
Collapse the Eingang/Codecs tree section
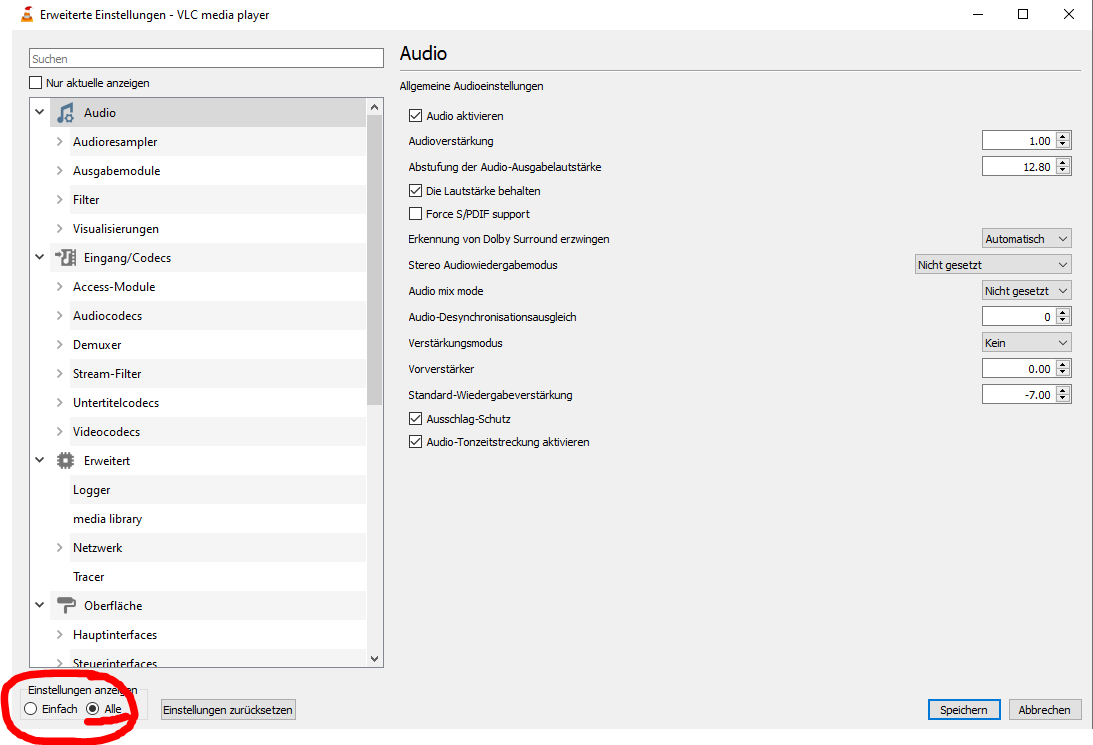coord(40,258)
